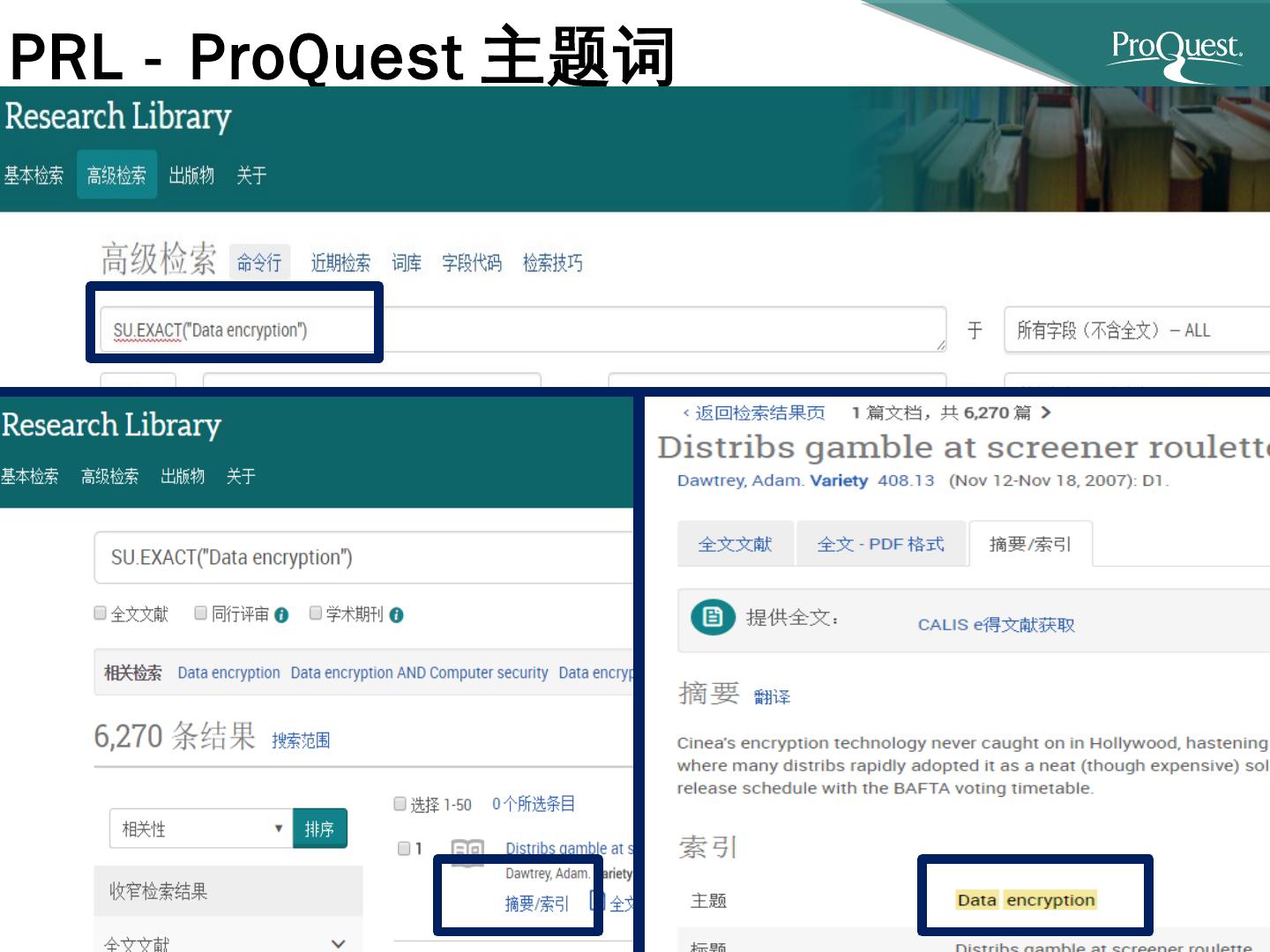
Task: Click the info icon beside 学术期刊
Action: point(397,615)
